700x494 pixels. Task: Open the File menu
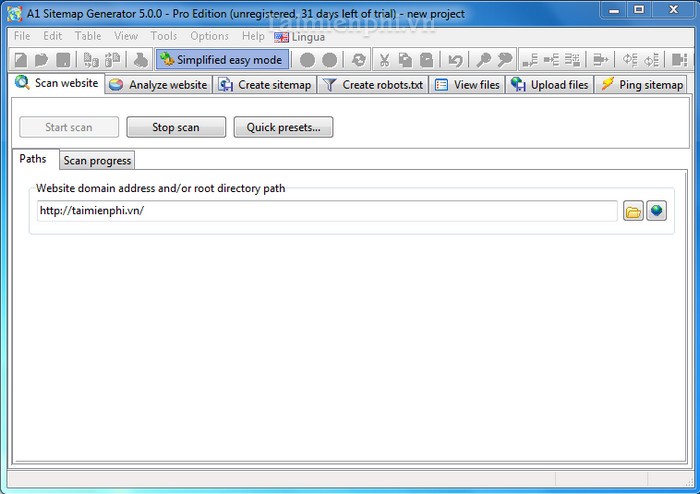click(22, 36)
